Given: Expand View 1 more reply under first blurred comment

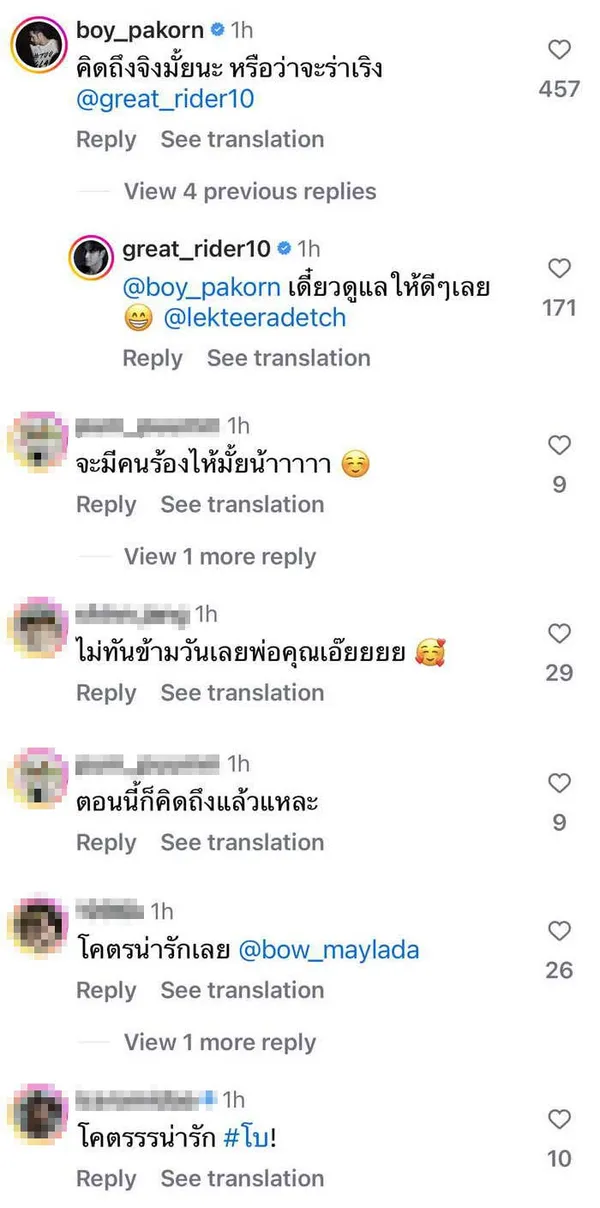Looking at the screenshot, I should point(219,557).
